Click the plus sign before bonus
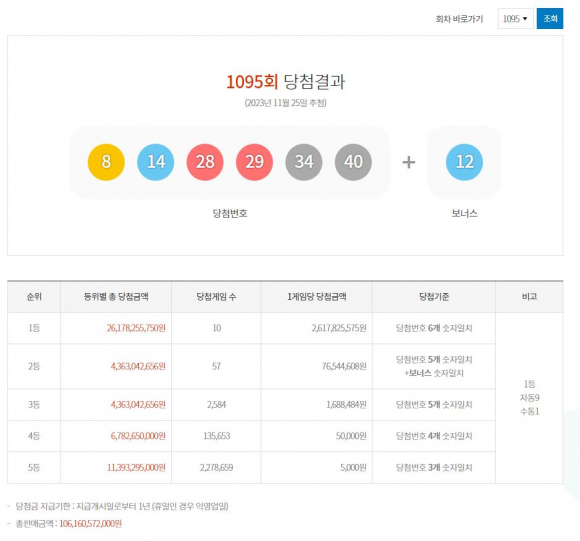This screenshot has height=541, width=580. click(x=409, y=162)
